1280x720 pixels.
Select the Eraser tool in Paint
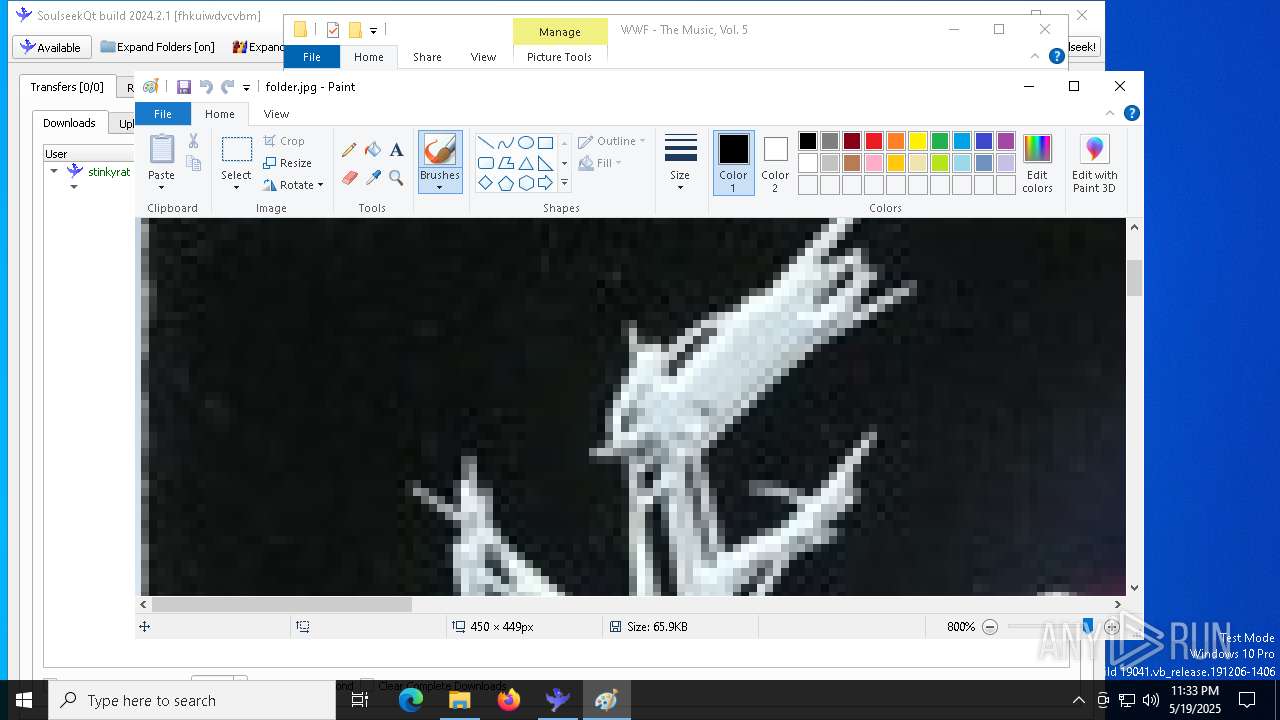tap(349, 178)
